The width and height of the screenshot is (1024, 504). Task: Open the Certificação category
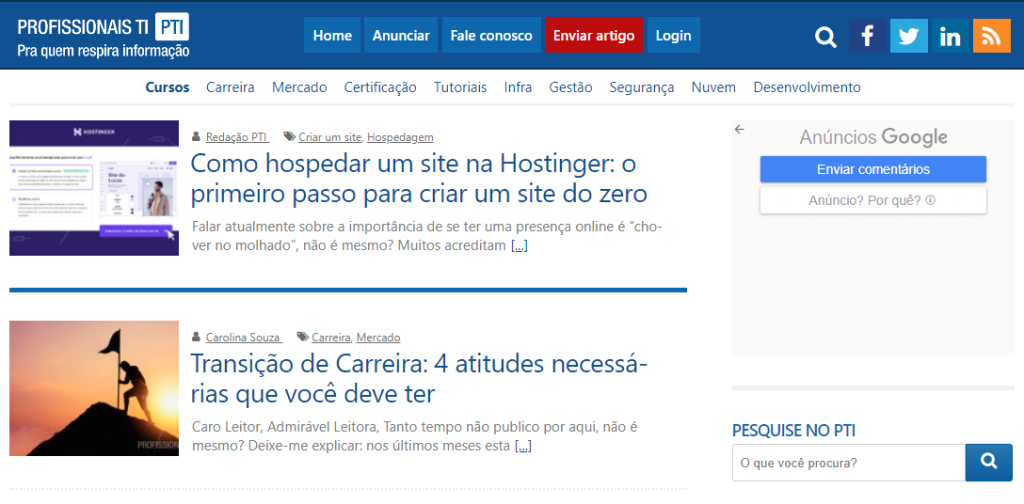tap(380, 87)
